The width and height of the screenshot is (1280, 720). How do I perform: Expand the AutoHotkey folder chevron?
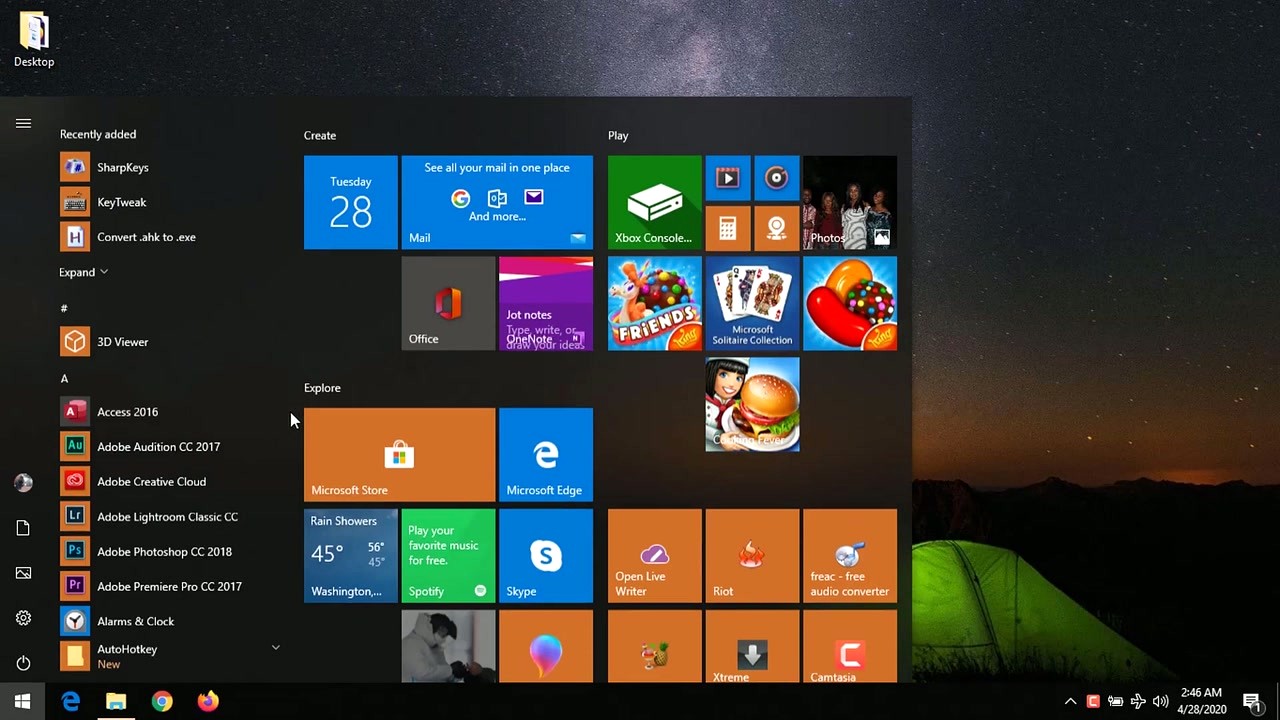coord(275,648)
